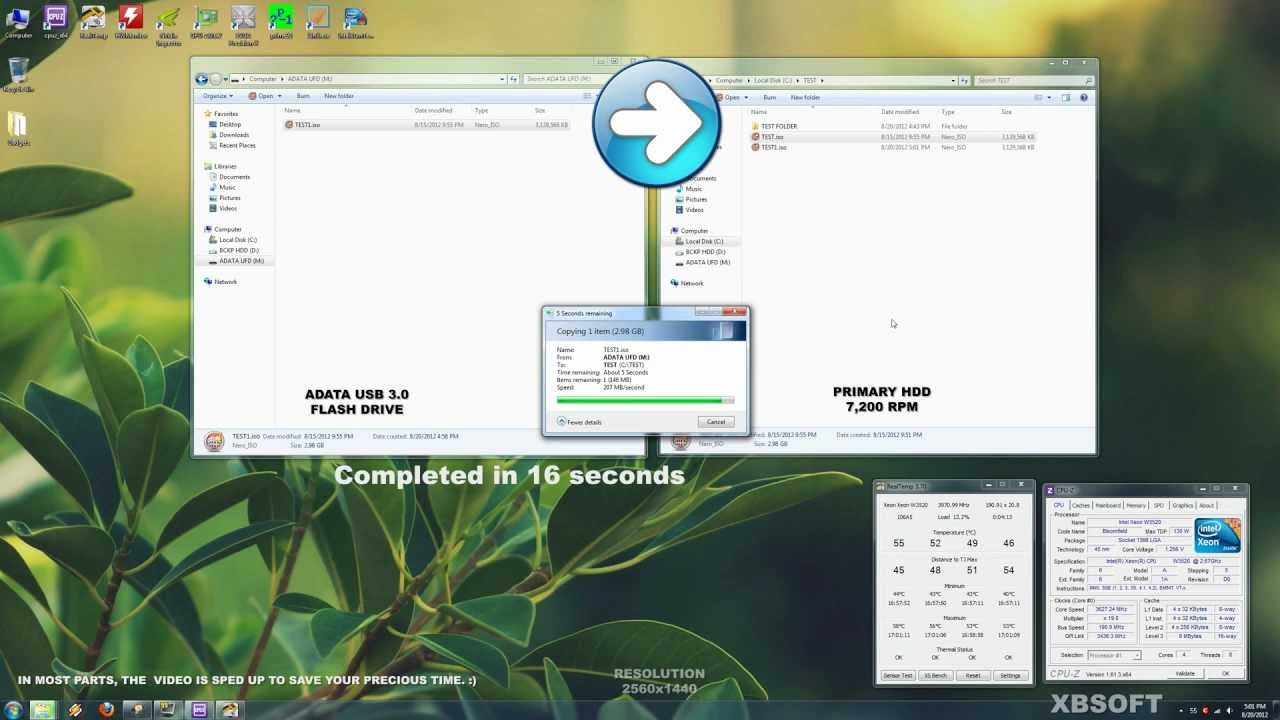The width and height of the screenshot is (1280, 720).
Task: Click the Search TEST field
Action: point(1032,80)
